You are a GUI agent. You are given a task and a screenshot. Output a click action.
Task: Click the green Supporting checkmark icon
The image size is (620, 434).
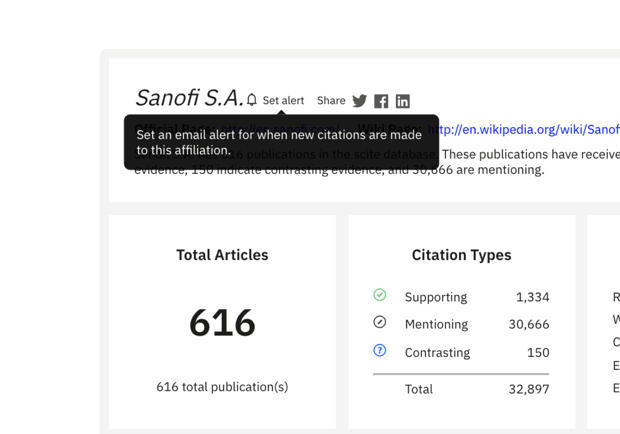tap(380, 295)
